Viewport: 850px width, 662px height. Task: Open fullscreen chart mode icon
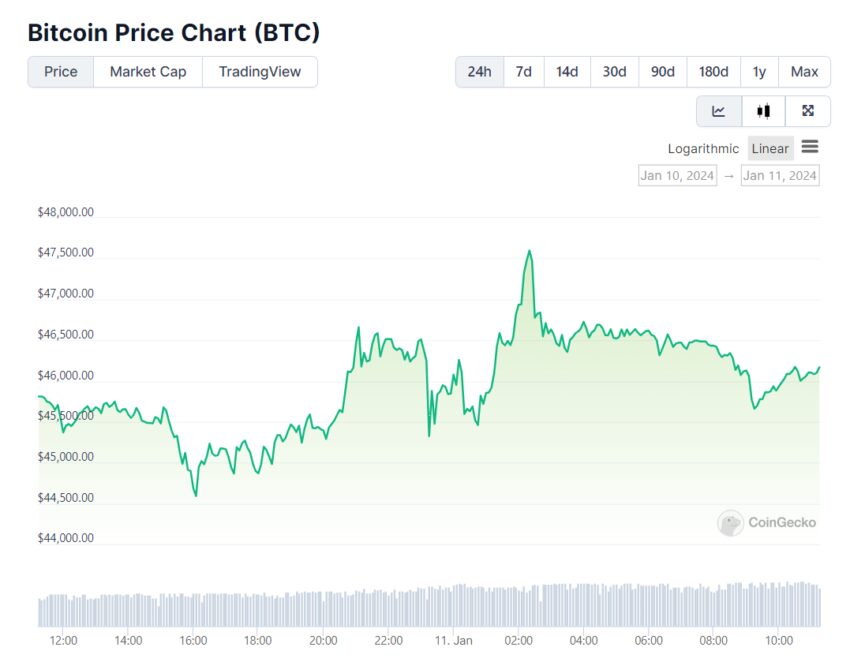[808, 111]
